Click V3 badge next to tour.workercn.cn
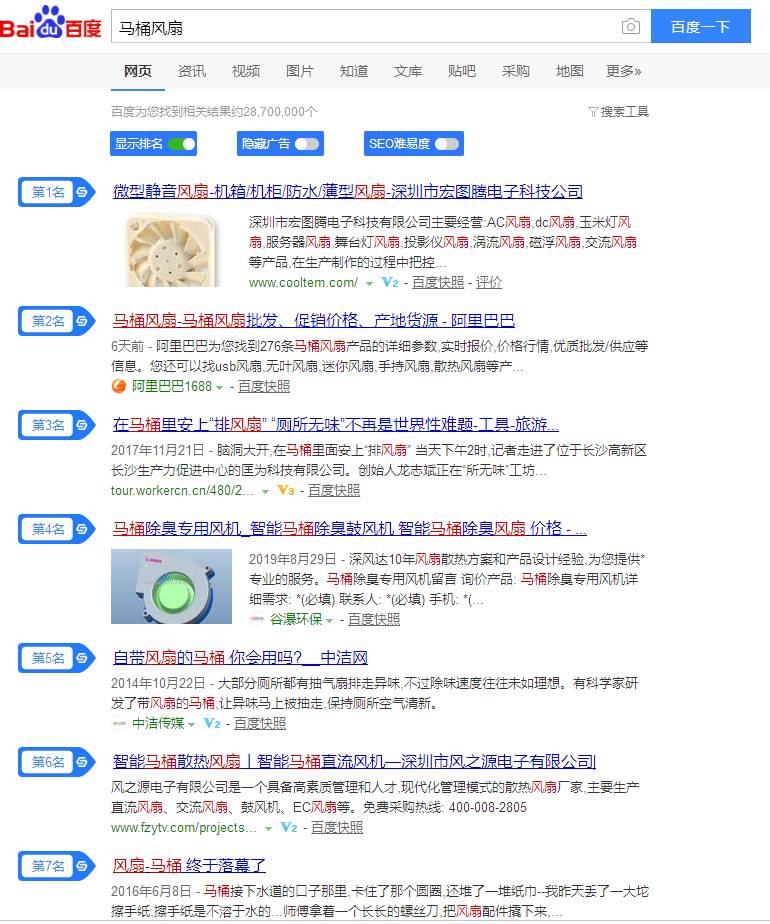This screenshot has width=770, height=924. [286, 490]
